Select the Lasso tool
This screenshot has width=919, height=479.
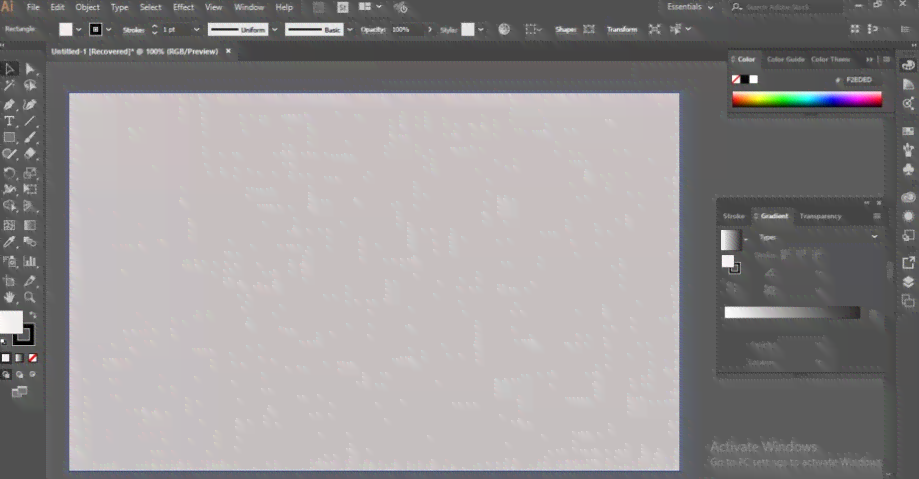(30, 86)
